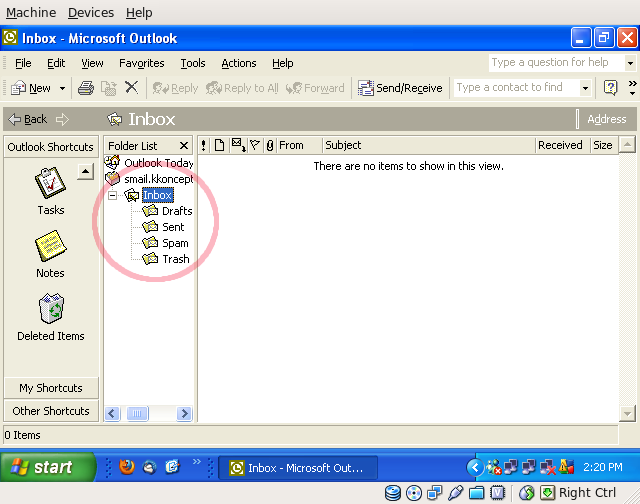Sort by Flag Status column header
This screenshot has width=640, height=504.
tap(255, 145)
